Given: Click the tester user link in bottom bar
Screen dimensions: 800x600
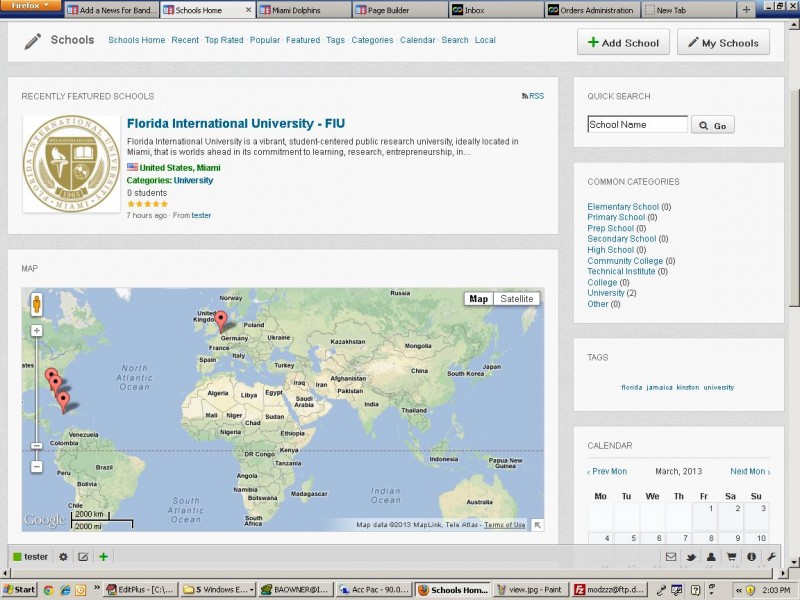Looking at the screenshot, I should click(36, 557).
